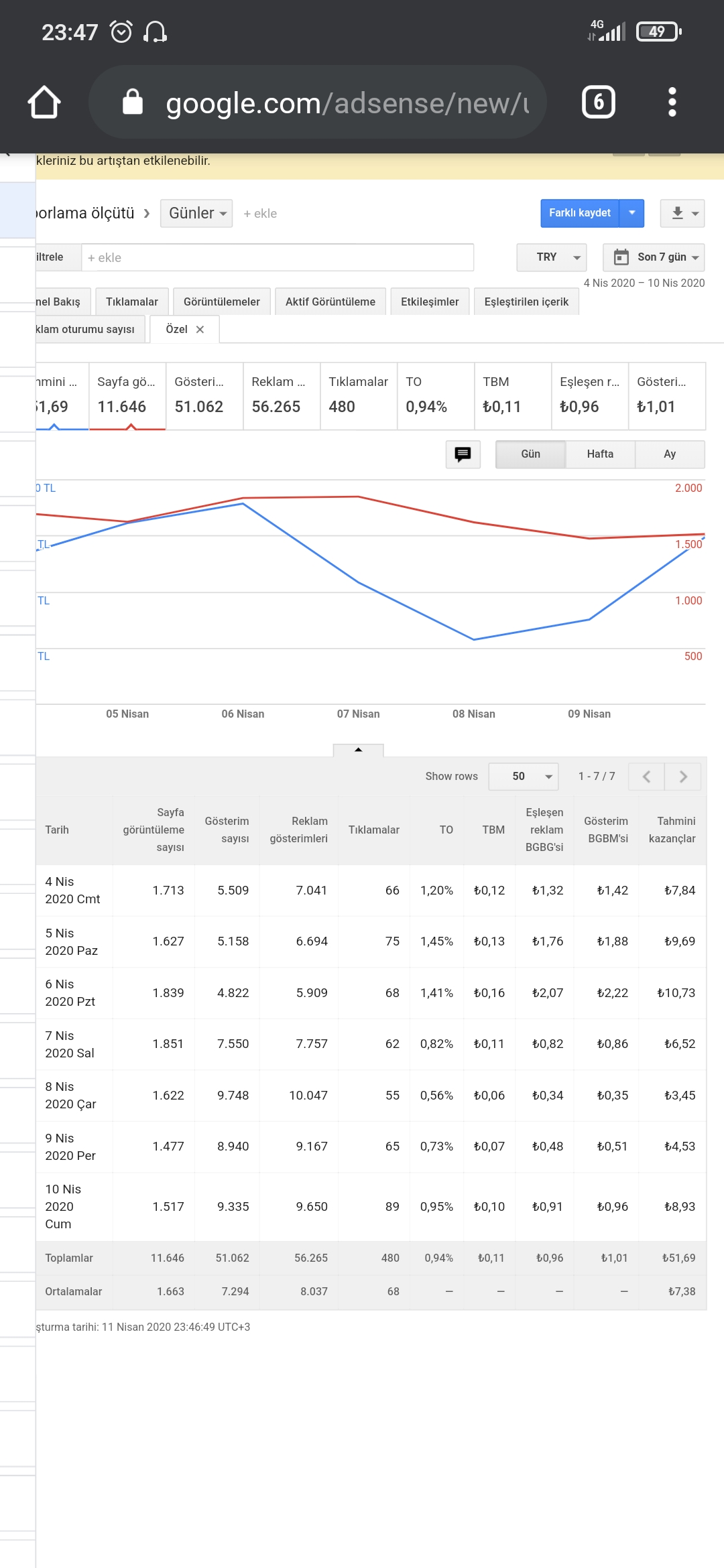The width and height of the screenshot is (724, 1568).
Task: Tap the google.com/adsense address bar
Action: click(318, 102)
